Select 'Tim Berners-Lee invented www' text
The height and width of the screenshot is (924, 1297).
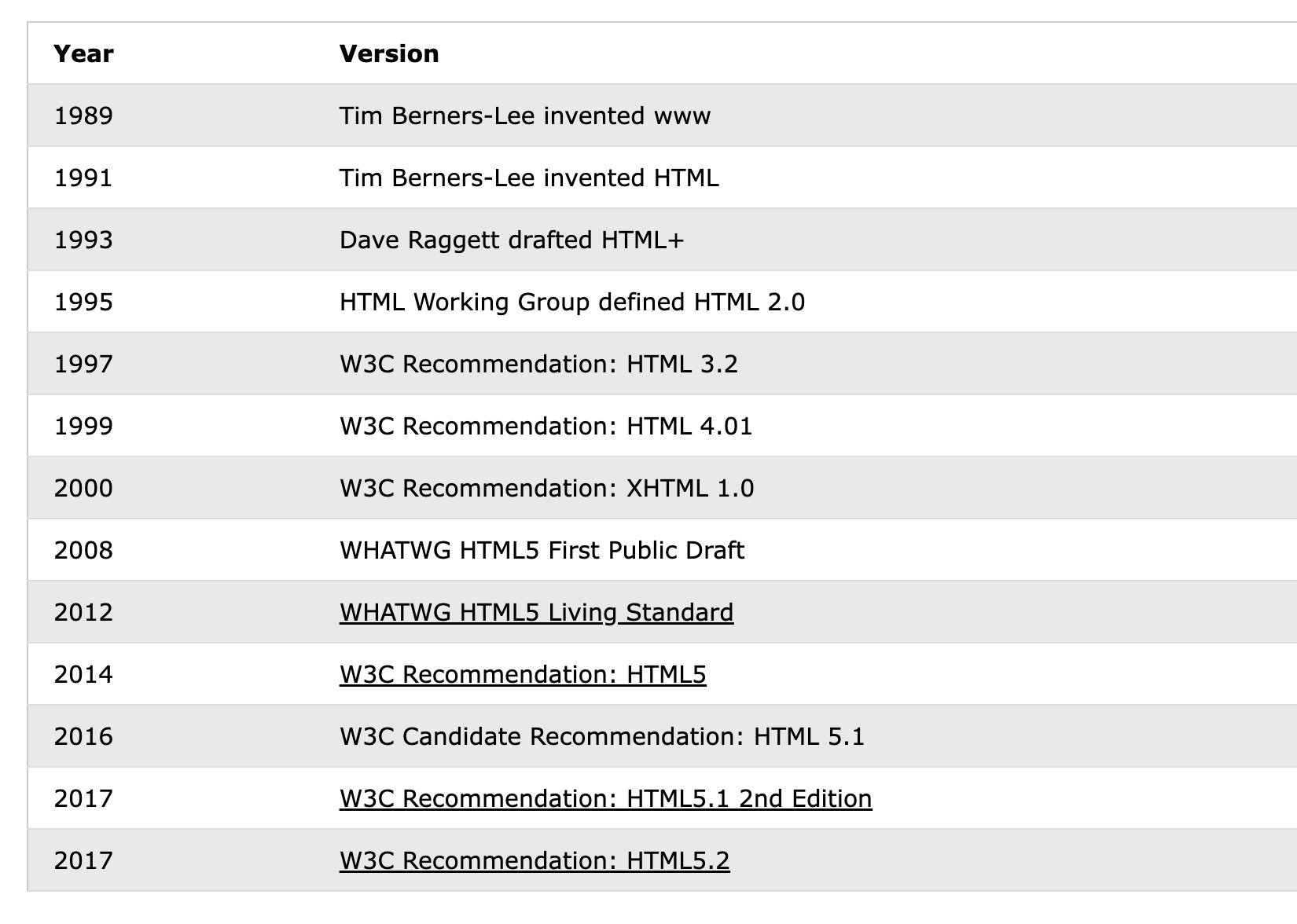tap(525, 115)
